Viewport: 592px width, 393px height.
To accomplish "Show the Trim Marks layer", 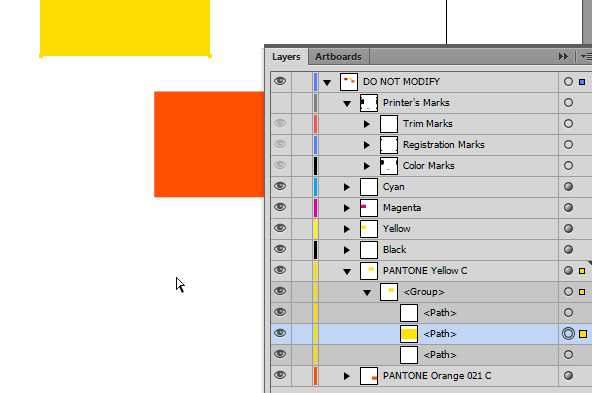I will (280, 123).
